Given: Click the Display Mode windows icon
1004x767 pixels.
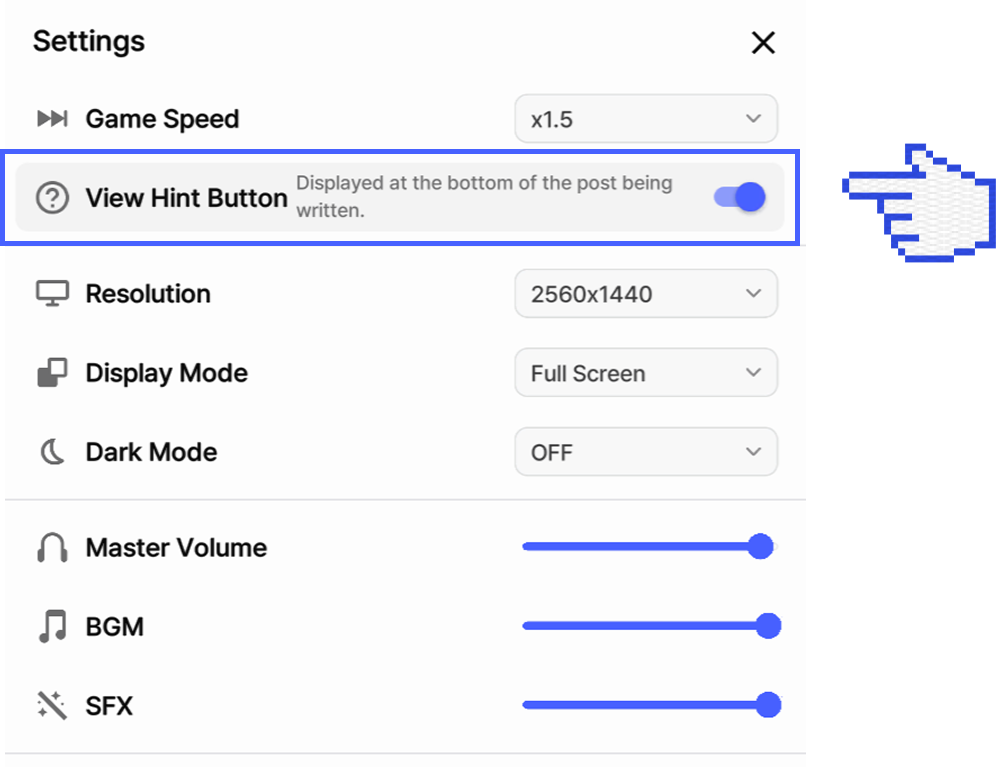Looking at the screenshot, I should coord(52,373).
